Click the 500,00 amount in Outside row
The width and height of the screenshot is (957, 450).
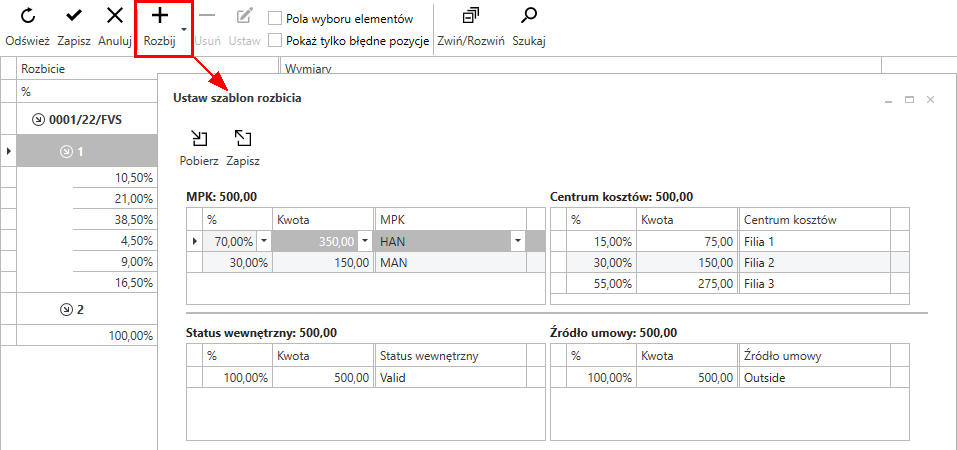[x=687, y=377]
